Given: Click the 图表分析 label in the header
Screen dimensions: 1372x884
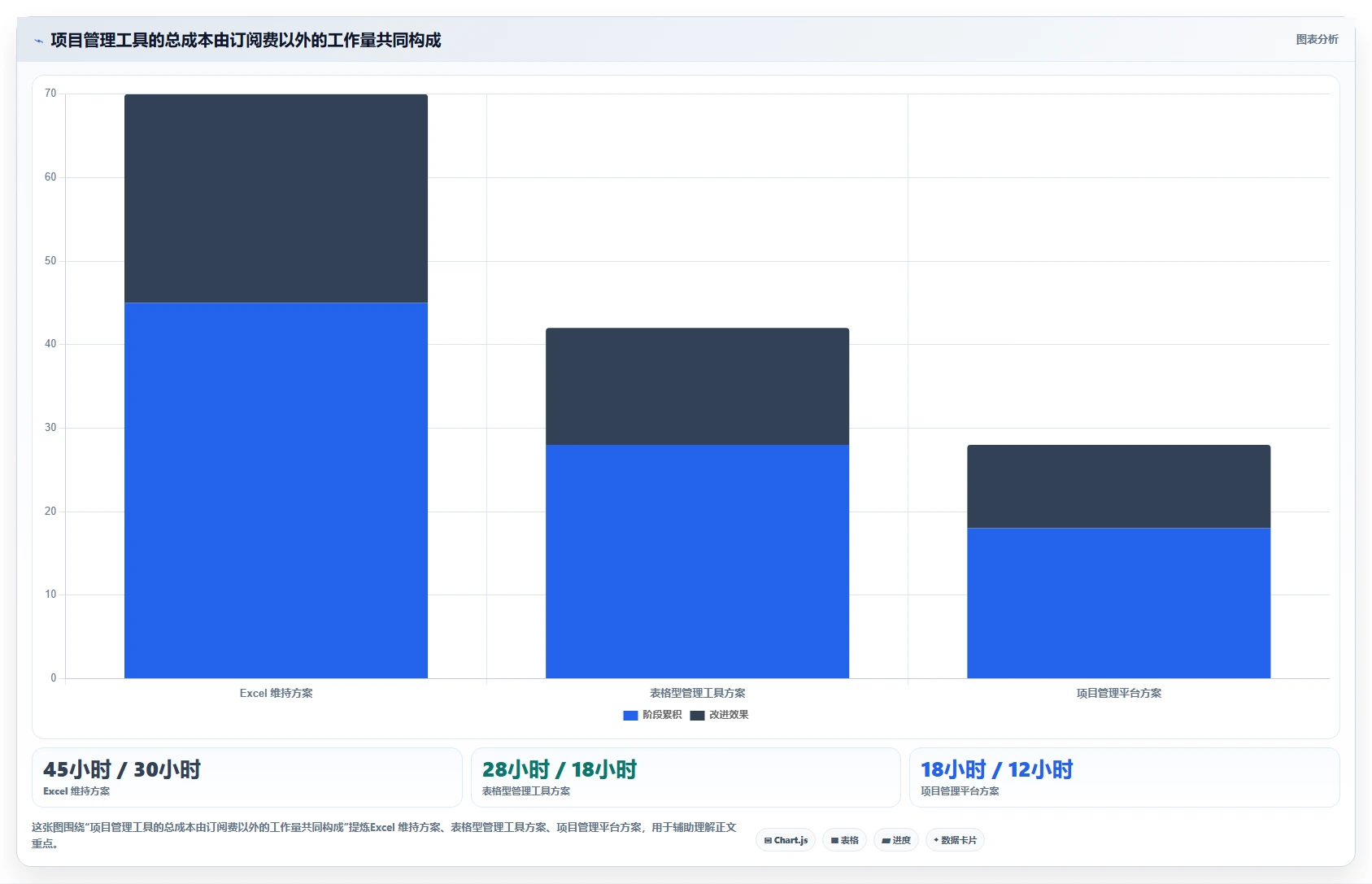Looking at the screenshot, I should 1317,39.
